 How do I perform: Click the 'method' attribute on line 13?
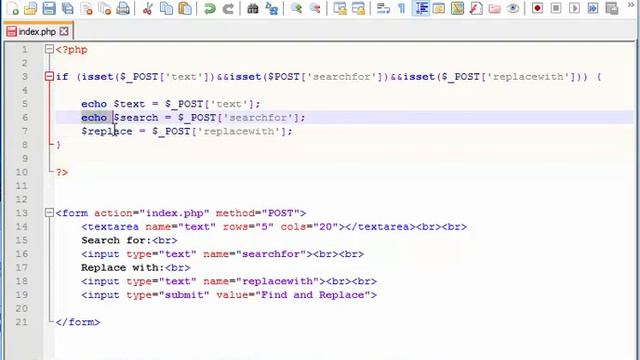(235, 213)
